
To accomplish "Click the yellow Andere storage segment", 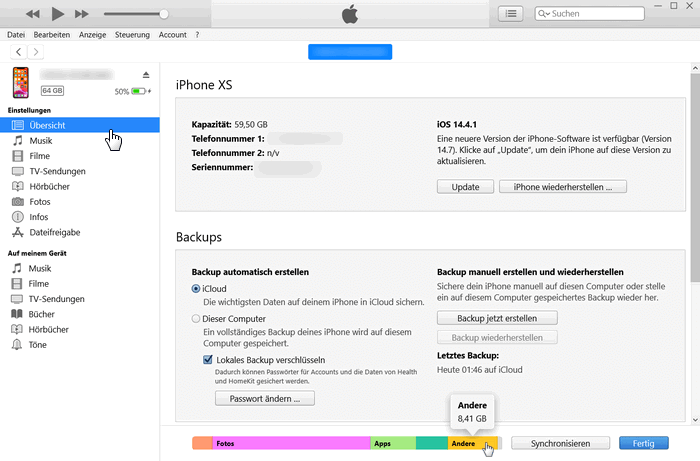I will tap(472, 443).
